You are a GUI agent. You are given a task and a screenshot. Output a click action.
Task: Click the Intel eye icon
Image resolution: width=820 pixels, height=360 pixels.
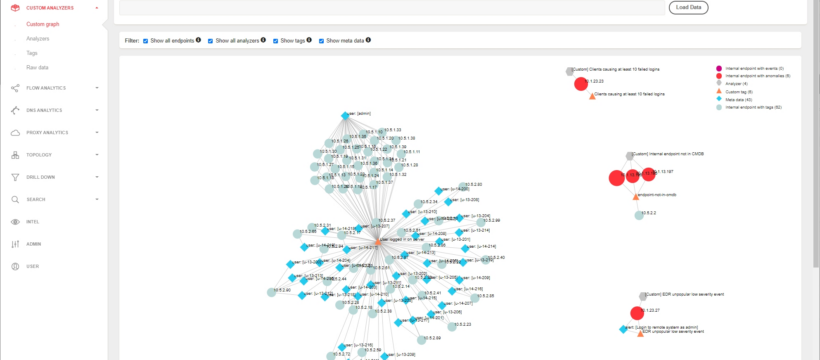[x=15, y=222]
